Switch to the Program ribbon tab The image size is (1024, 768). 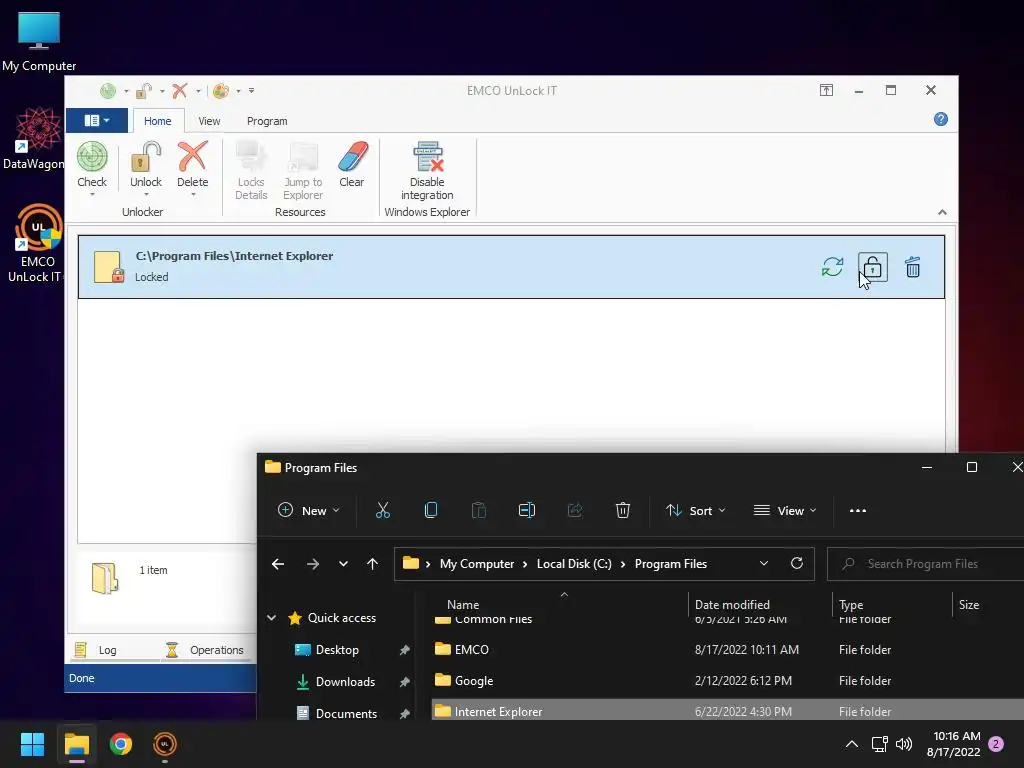coord(267,121)
